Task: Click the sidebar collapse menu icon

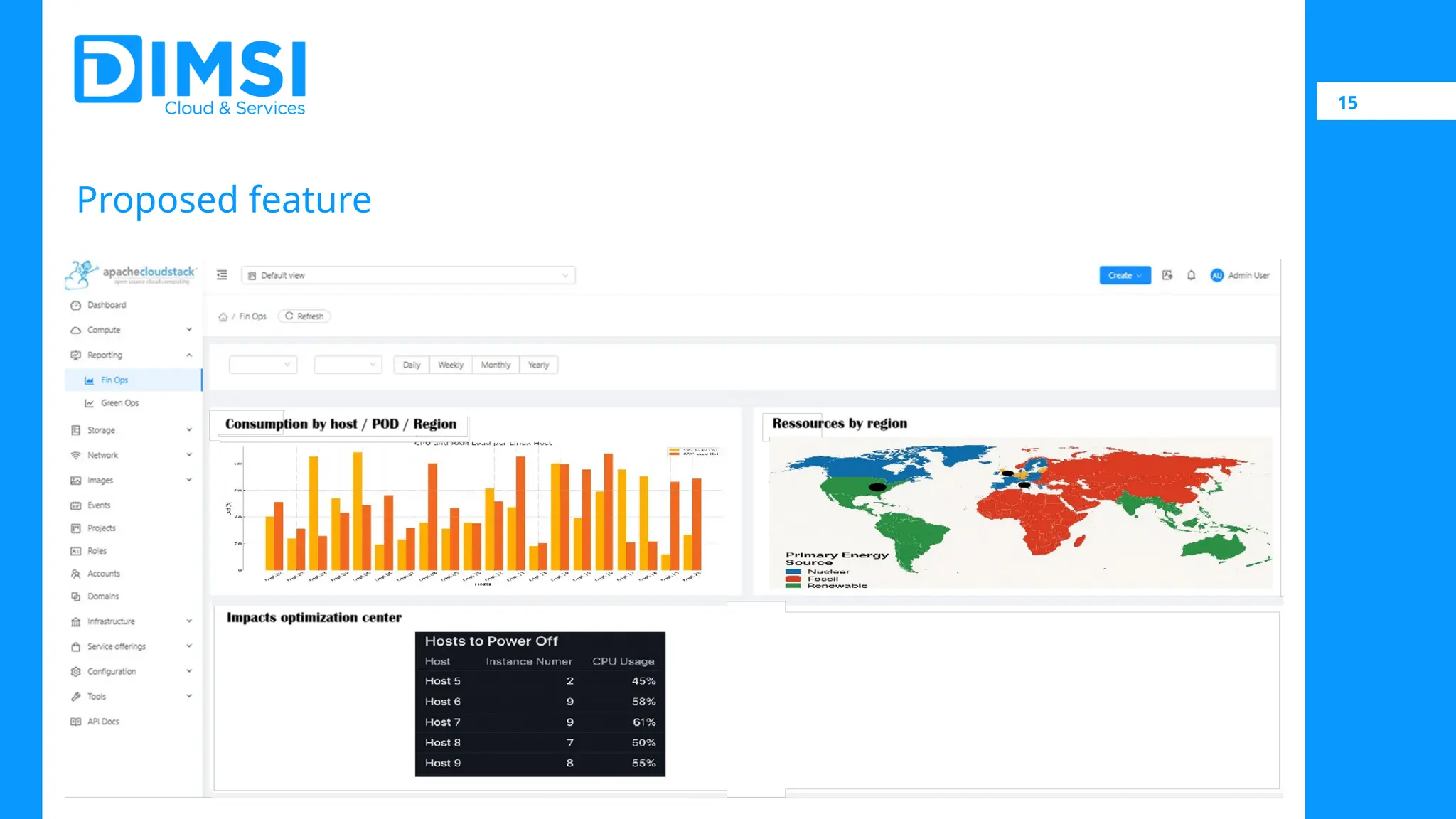Action: coord(222,275)
